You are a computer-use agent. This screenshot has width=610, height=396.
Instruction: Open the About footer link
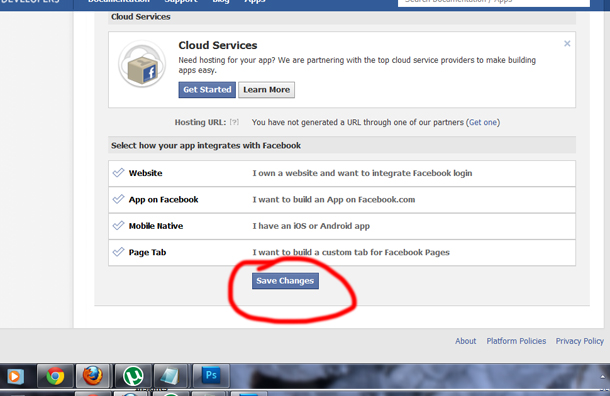pos(465,341)
